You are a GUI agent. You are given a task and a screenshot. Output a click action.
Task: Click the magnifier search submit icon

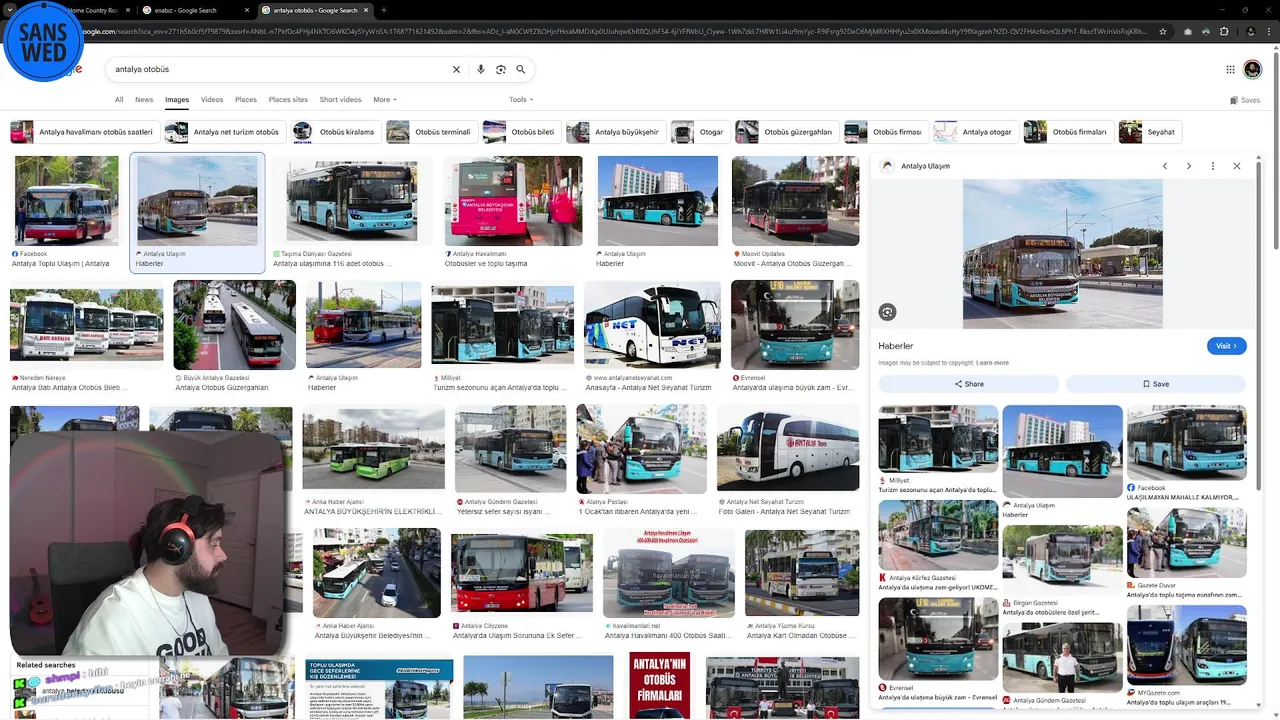(x=521, y=70)
